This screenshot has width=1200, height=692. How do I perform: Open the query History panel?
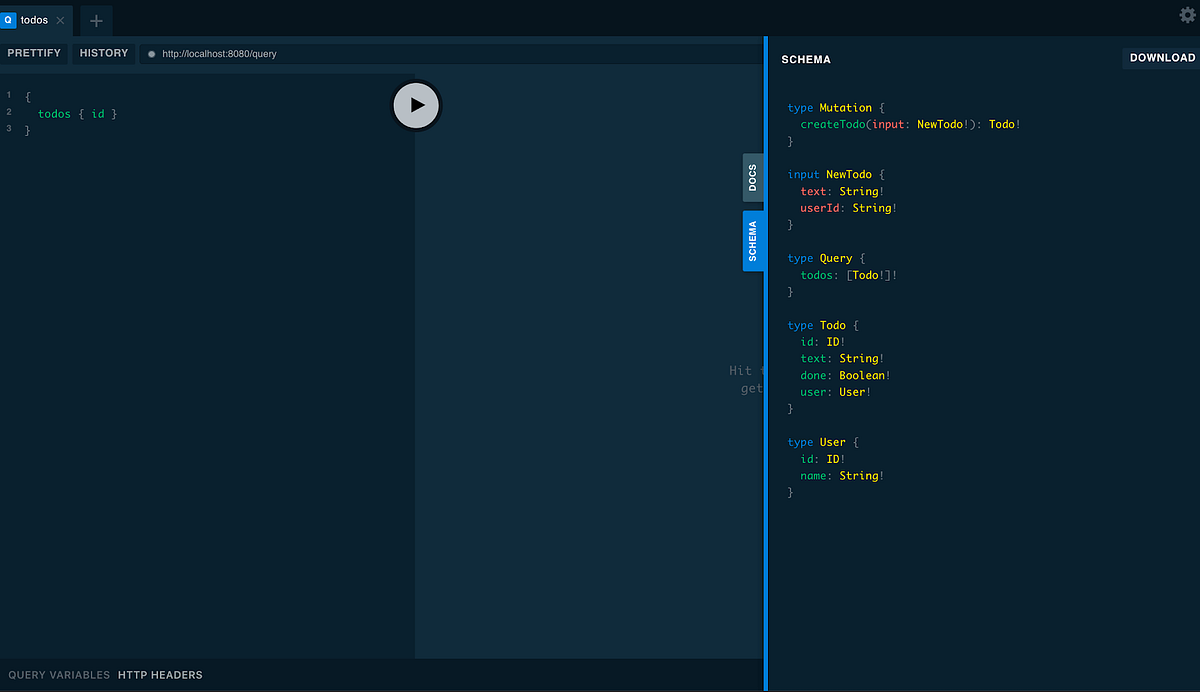click(103, 53)
